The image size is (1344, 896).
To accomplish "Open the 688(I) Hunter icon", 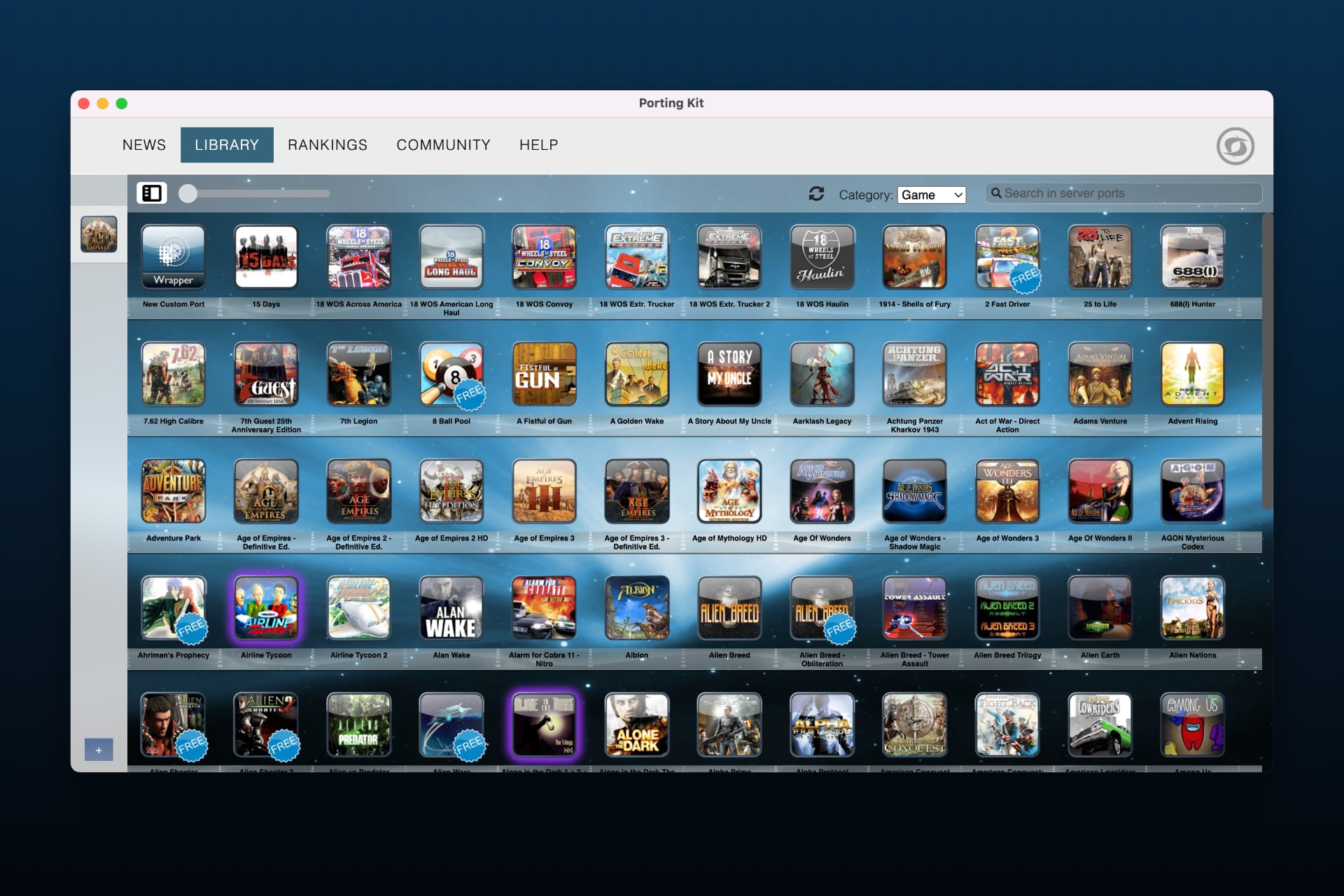I will (x=1193, y=257).
